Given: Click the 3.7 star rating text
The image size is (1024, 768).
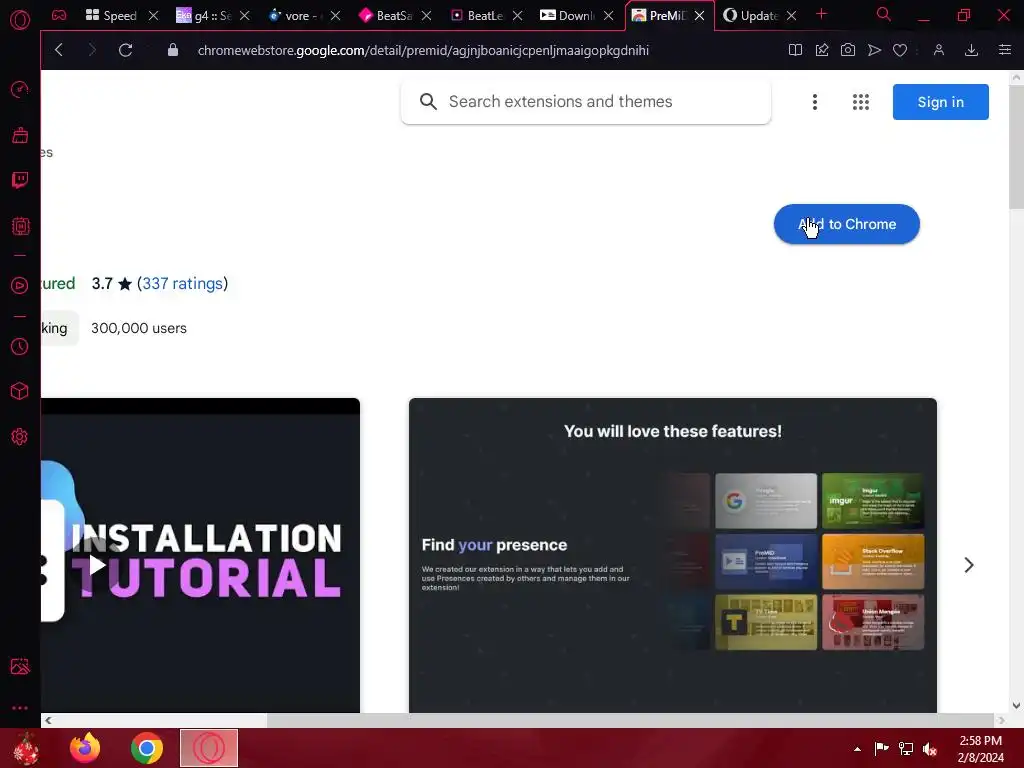Looking at the screenshot, I should (x=112, y=283).
